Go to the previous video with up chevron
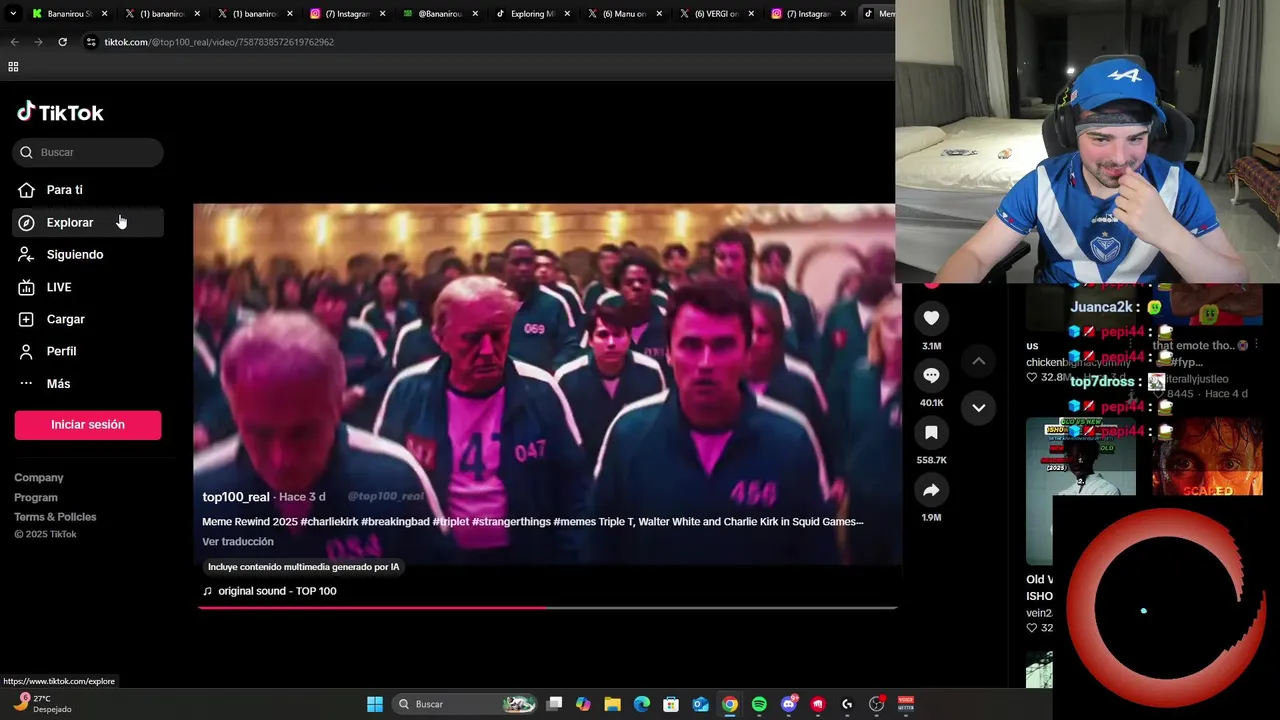Viewport: 1280px width, 720px height. (979, 361)
